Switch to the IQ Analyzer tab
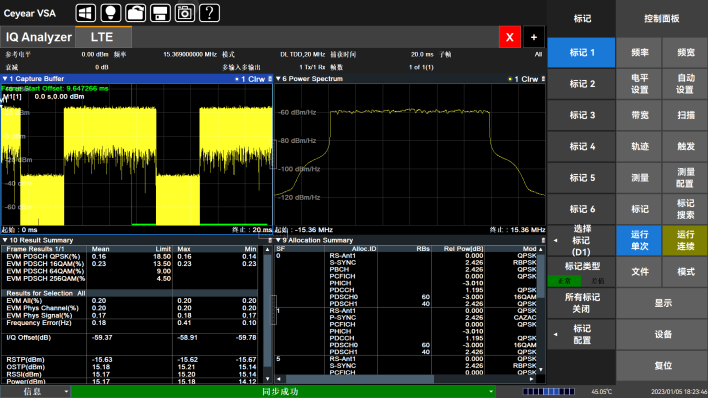This screenshot has width=708, height=398. [x=38, y=37]
